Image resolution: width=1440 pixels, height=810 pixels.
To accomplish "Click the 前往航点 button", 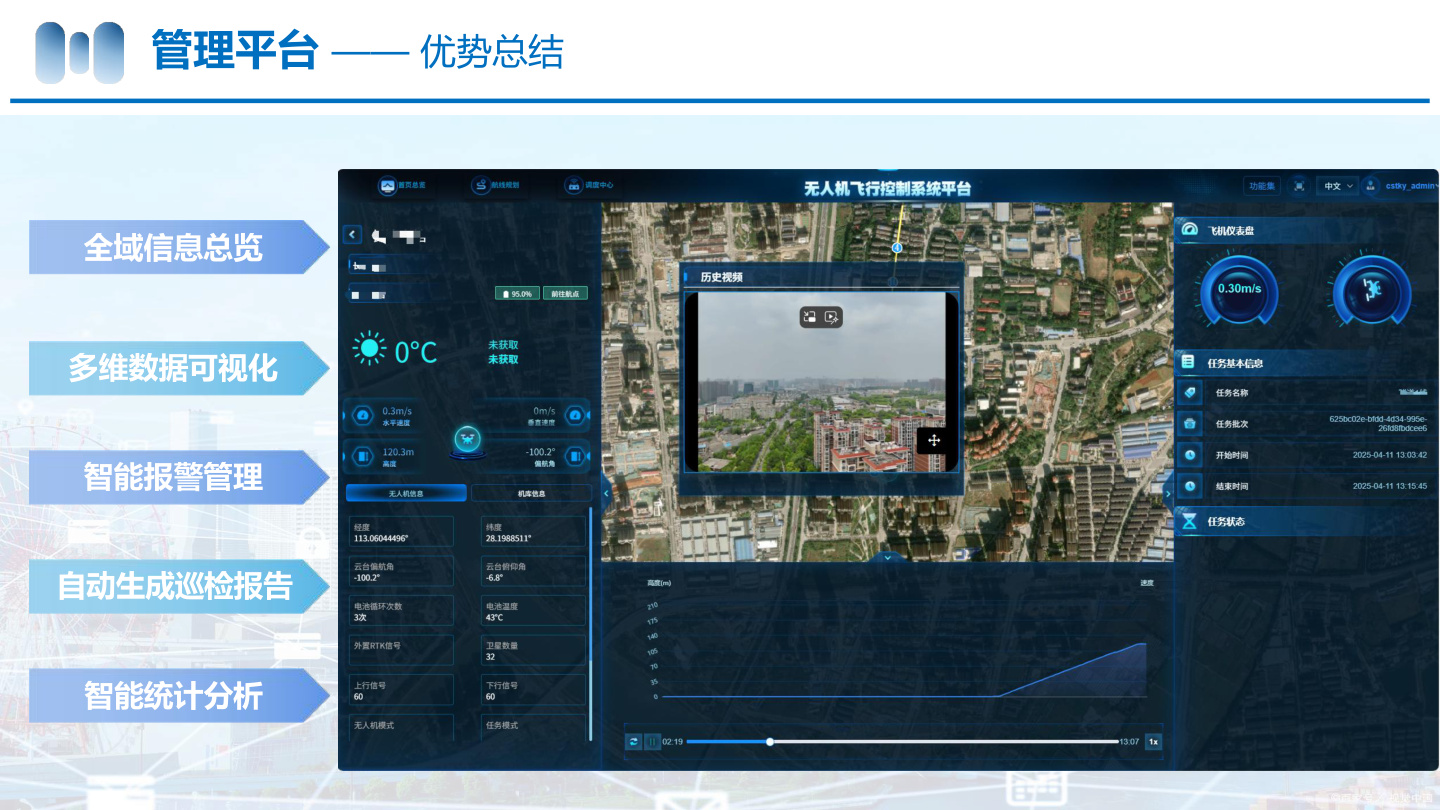I will coord(565,294).
